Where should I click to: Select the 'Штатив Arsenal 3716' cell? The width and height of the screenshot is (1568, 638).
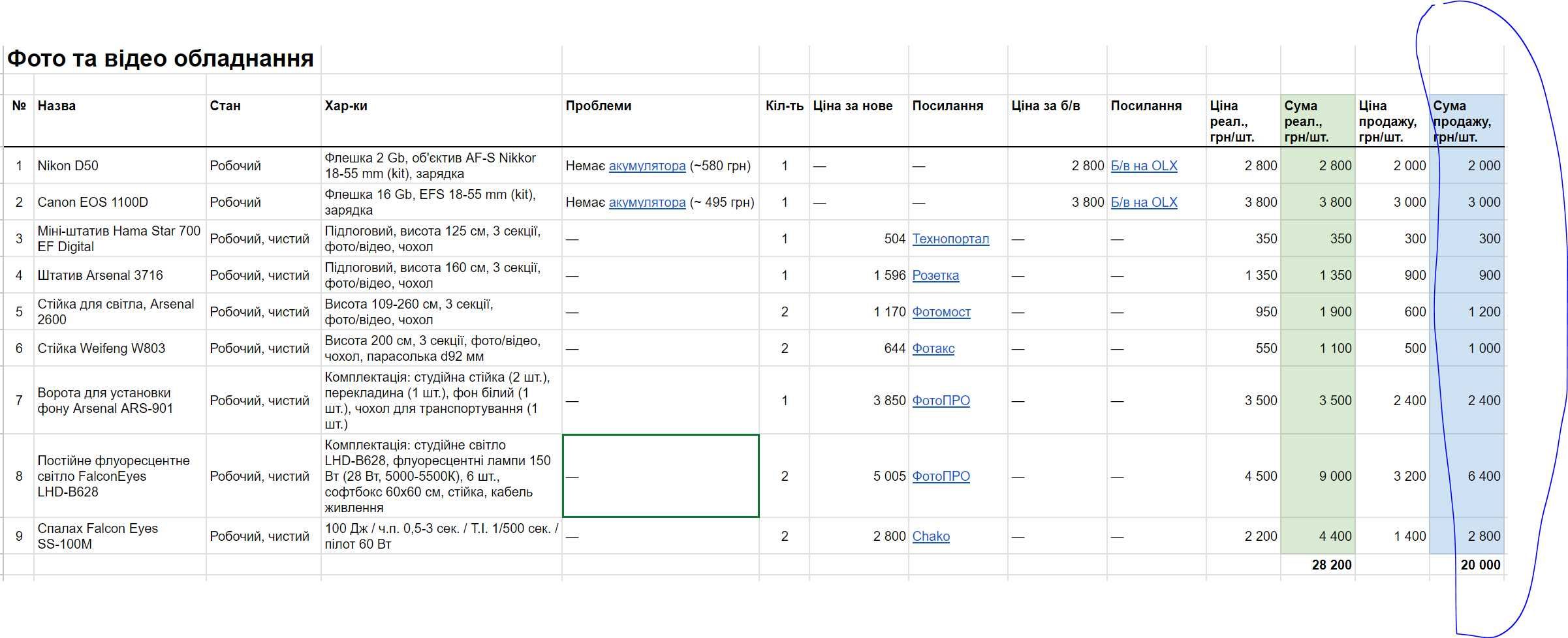(x=120, y=275)
